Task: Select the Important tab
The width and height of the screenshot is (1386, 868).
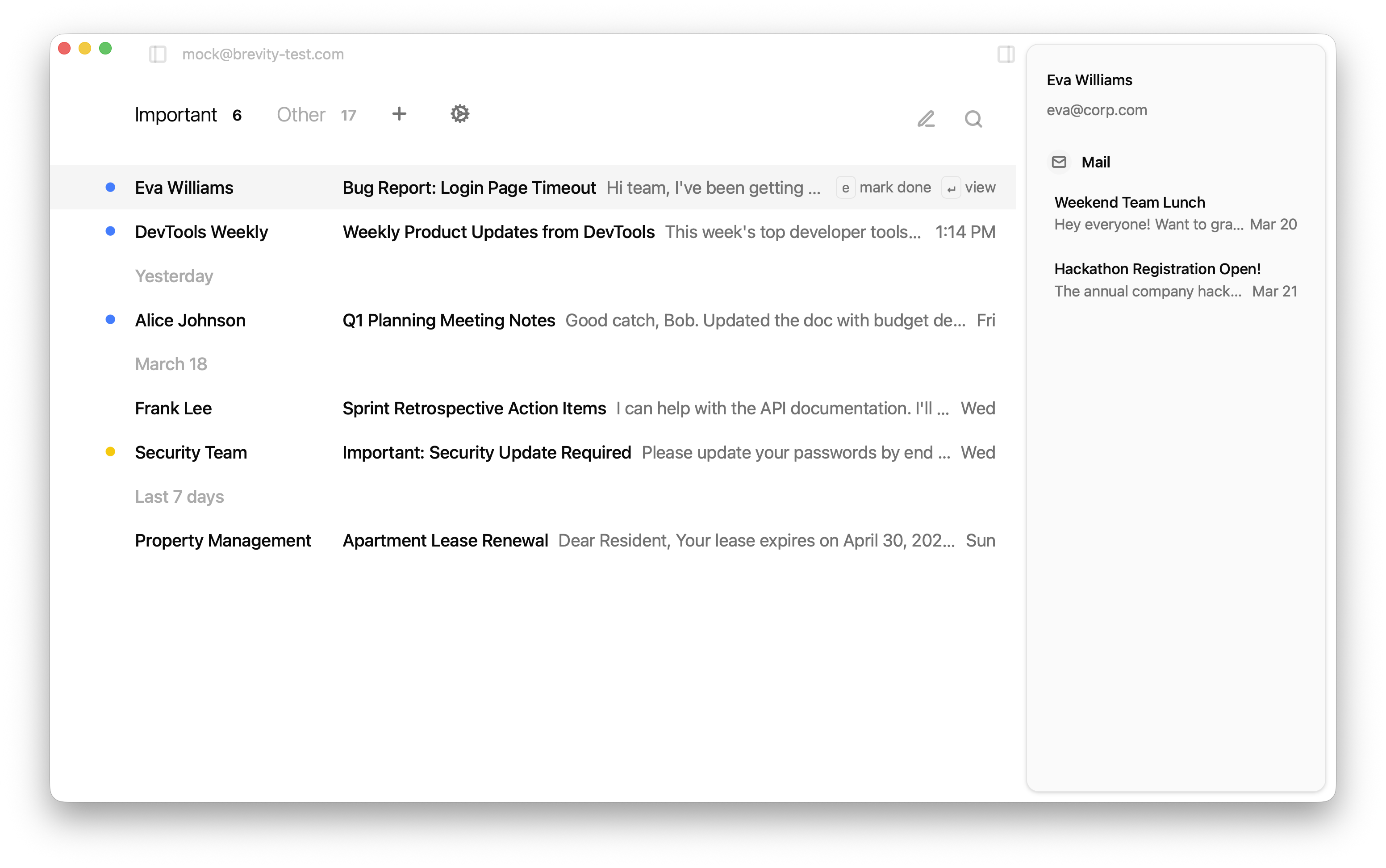Action: tap(176, 114)
